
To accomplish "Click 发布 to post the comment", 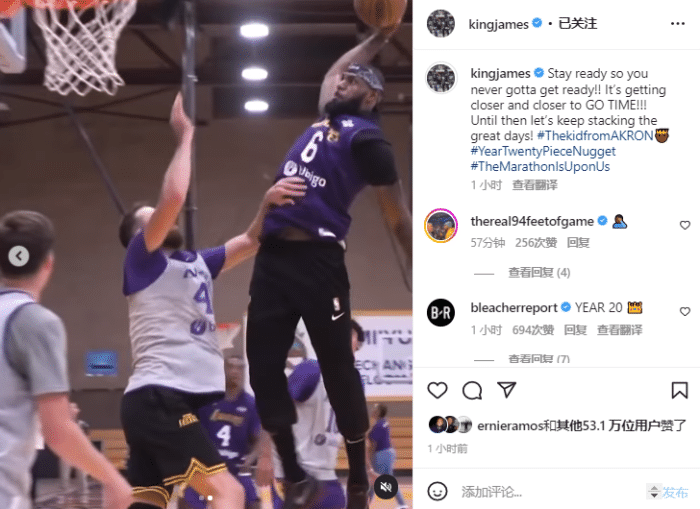I will click(675, 492).
